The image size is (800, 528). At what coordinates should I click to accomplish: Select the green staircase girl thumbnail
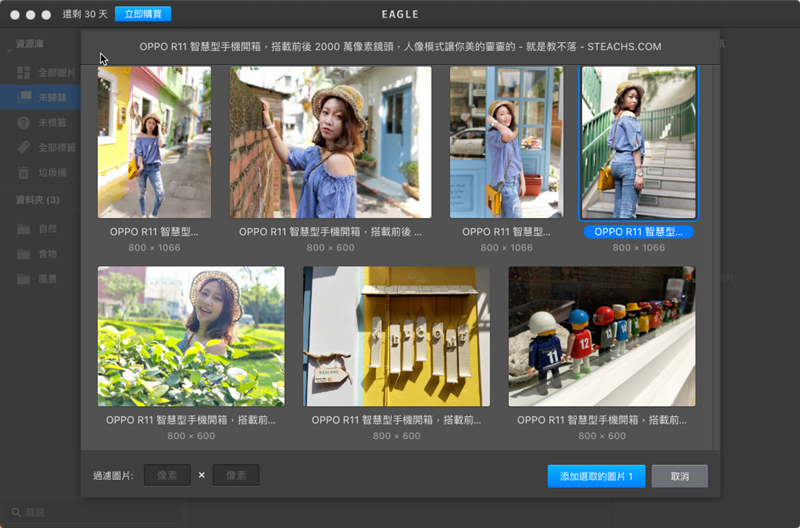tap(638, 142)
